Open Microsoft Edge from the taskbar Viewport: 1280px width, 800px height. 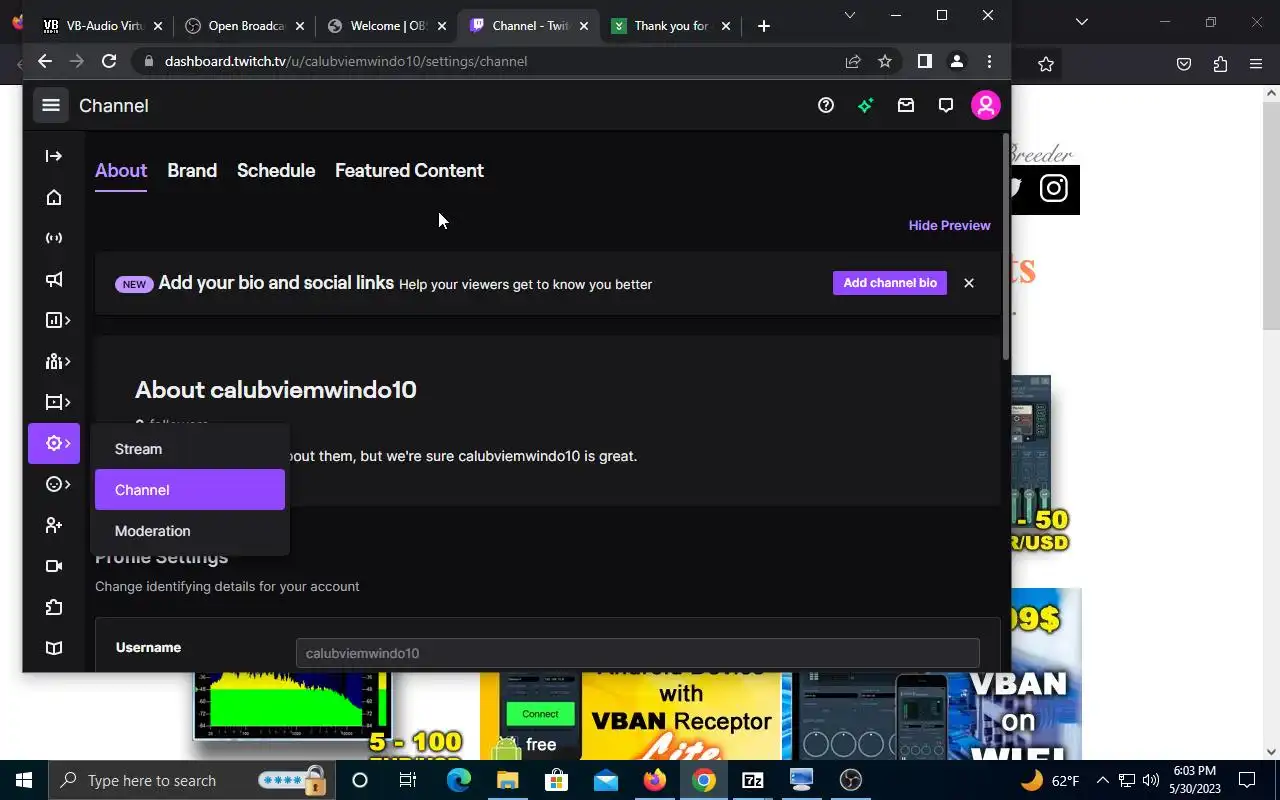[x=459, y=780]
